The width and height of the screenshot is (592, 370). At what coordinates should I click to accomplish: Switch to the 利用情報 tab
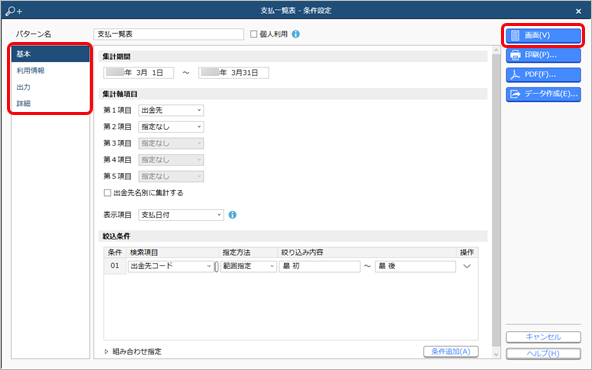(50, 71)
